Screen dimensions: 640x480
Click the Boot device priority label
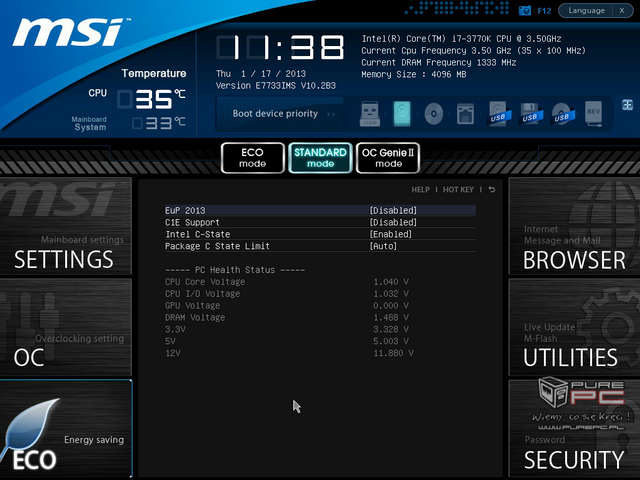[x=275, y=113]
